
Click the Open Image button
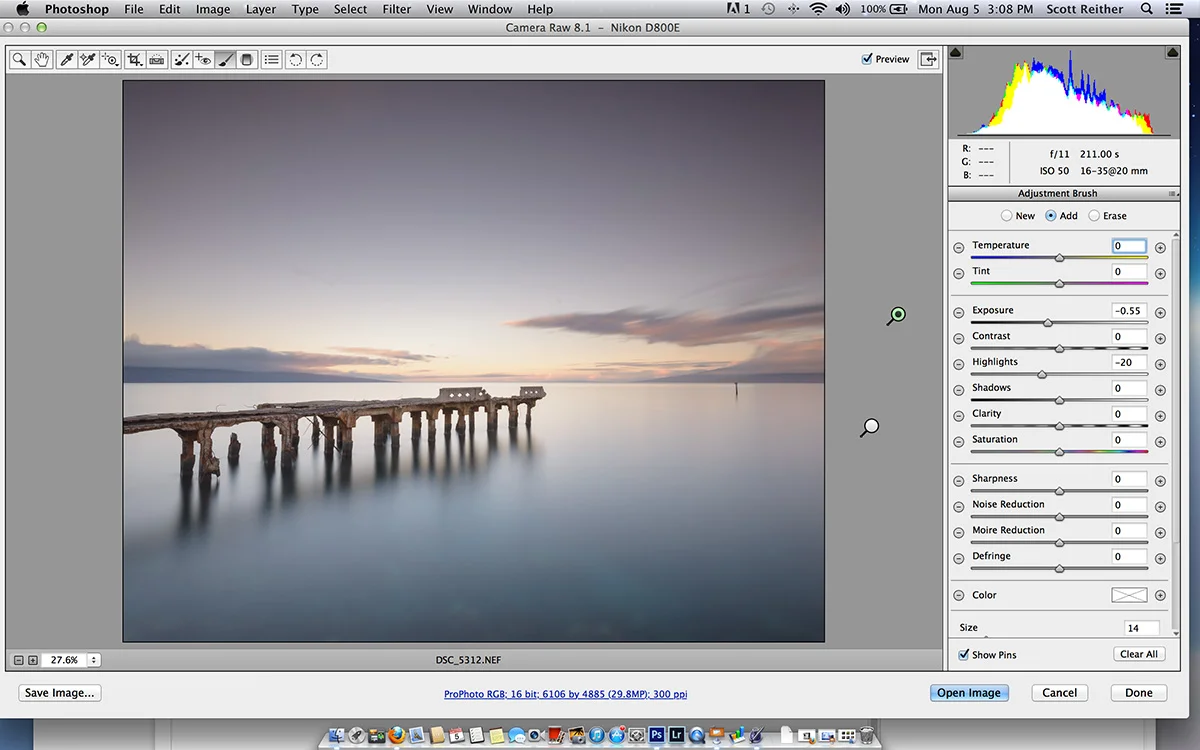click(x=968, y=692)
